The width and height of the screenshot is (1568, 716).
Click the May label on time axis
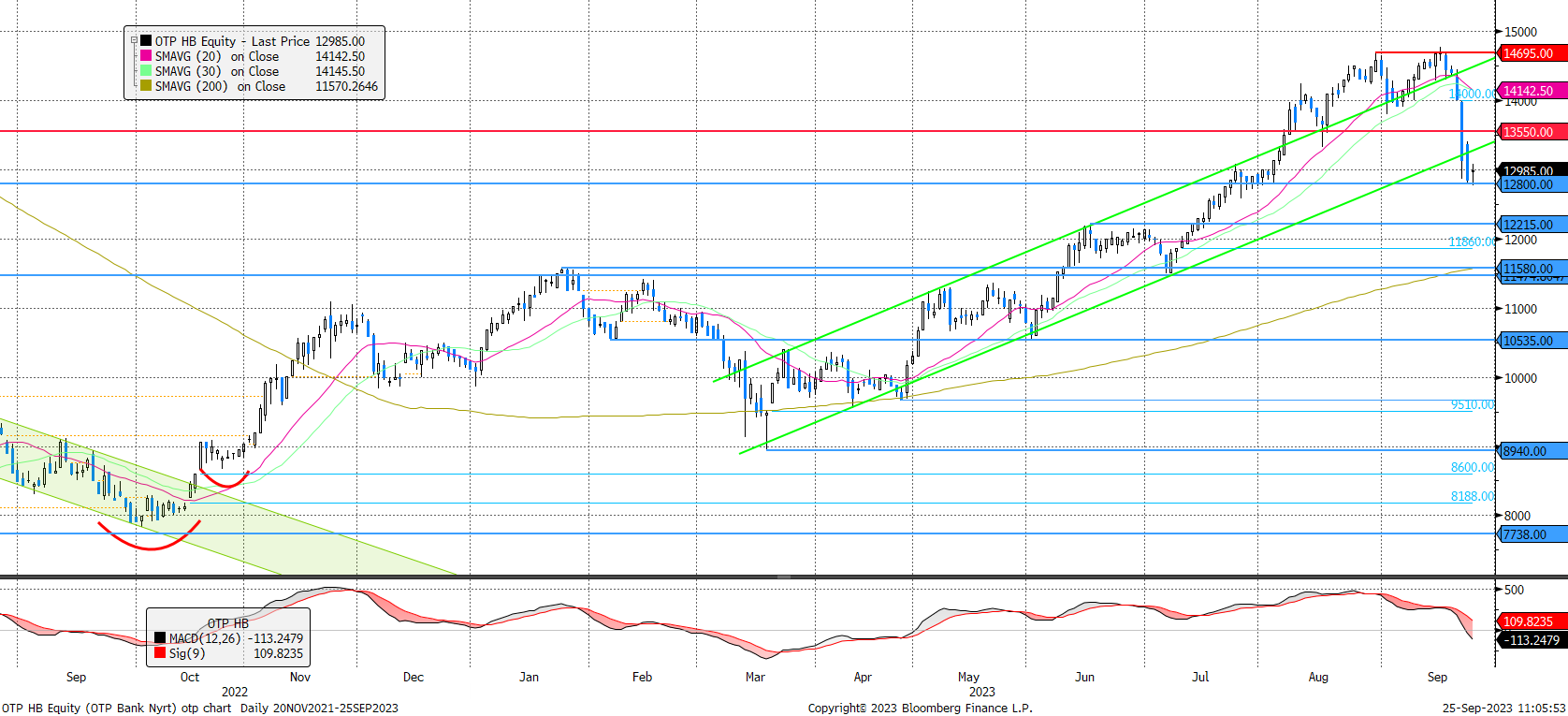click(968, 677)
